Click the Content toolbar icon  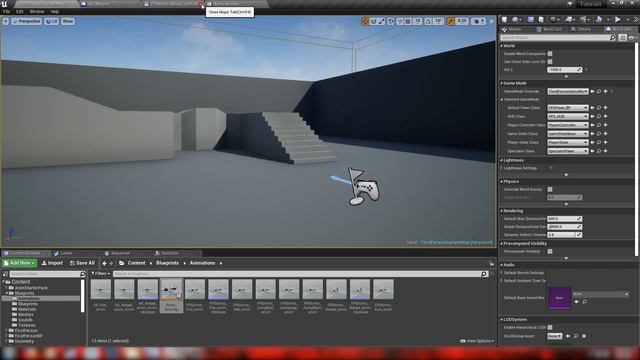point(531,20)
